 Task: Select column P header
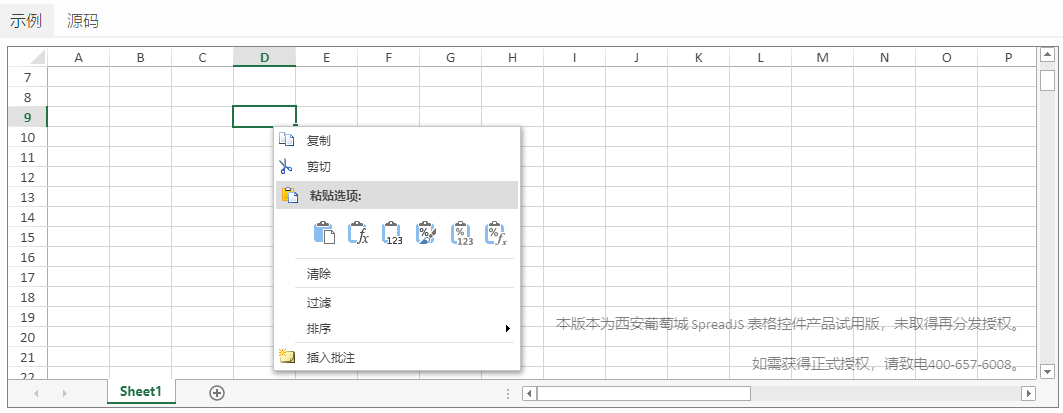(1008, 58)
